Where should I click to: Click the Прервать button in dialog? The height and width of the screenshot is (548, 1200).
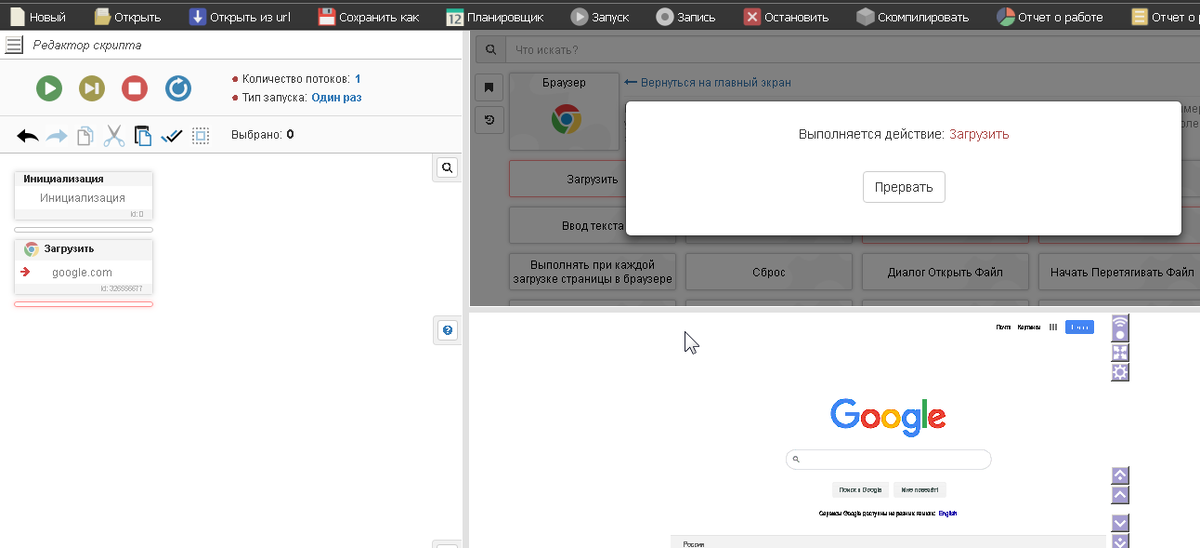click(x=904, y=187)
